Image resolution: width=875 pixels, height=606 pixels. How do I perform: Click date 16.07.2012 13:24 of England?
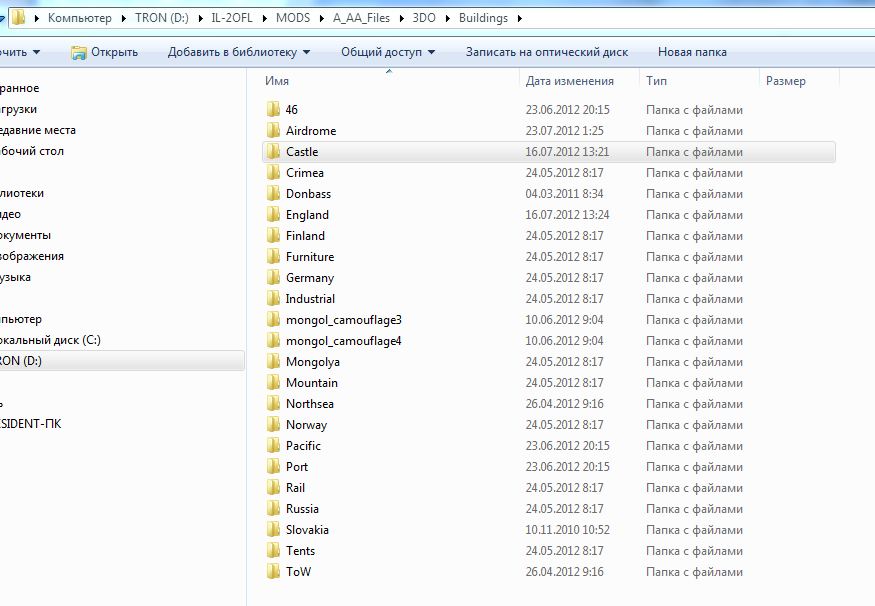568,215
